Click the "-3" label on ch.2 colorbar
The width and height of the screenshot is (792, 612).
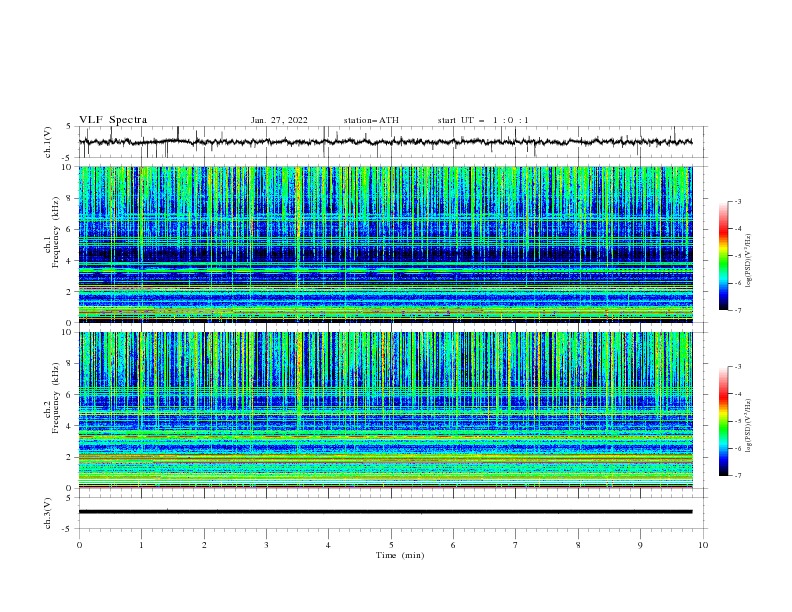tap(737, 367)
